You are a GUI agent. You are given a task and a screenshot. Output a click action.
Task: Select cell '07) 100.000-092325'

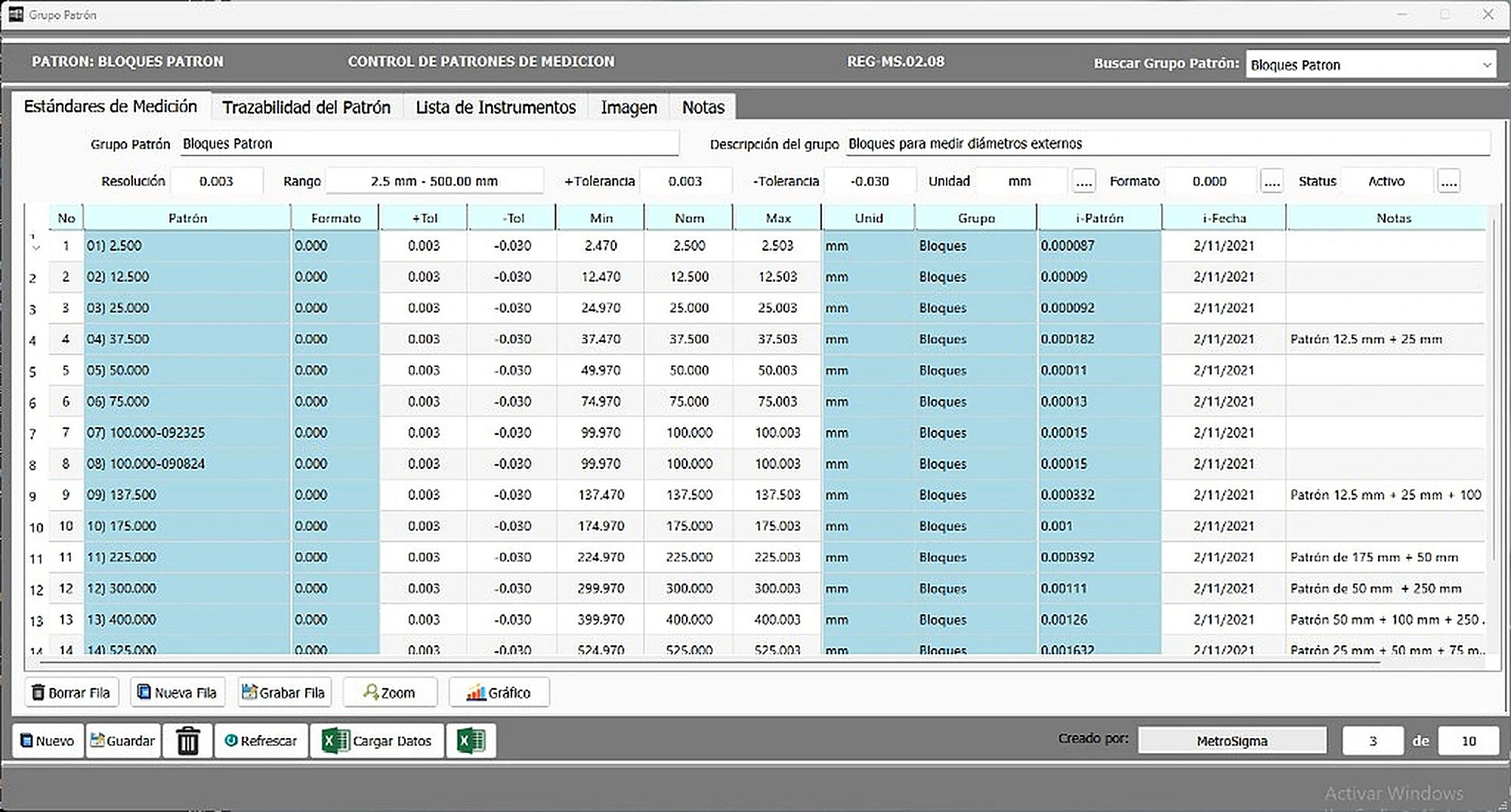(187, 433)
